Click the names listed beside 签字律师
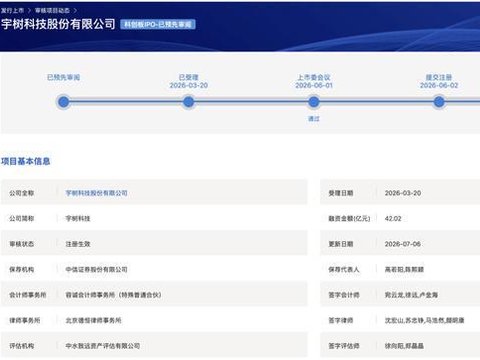The width and height of the screenshot is (480, 360). click(x=425, y=320)
